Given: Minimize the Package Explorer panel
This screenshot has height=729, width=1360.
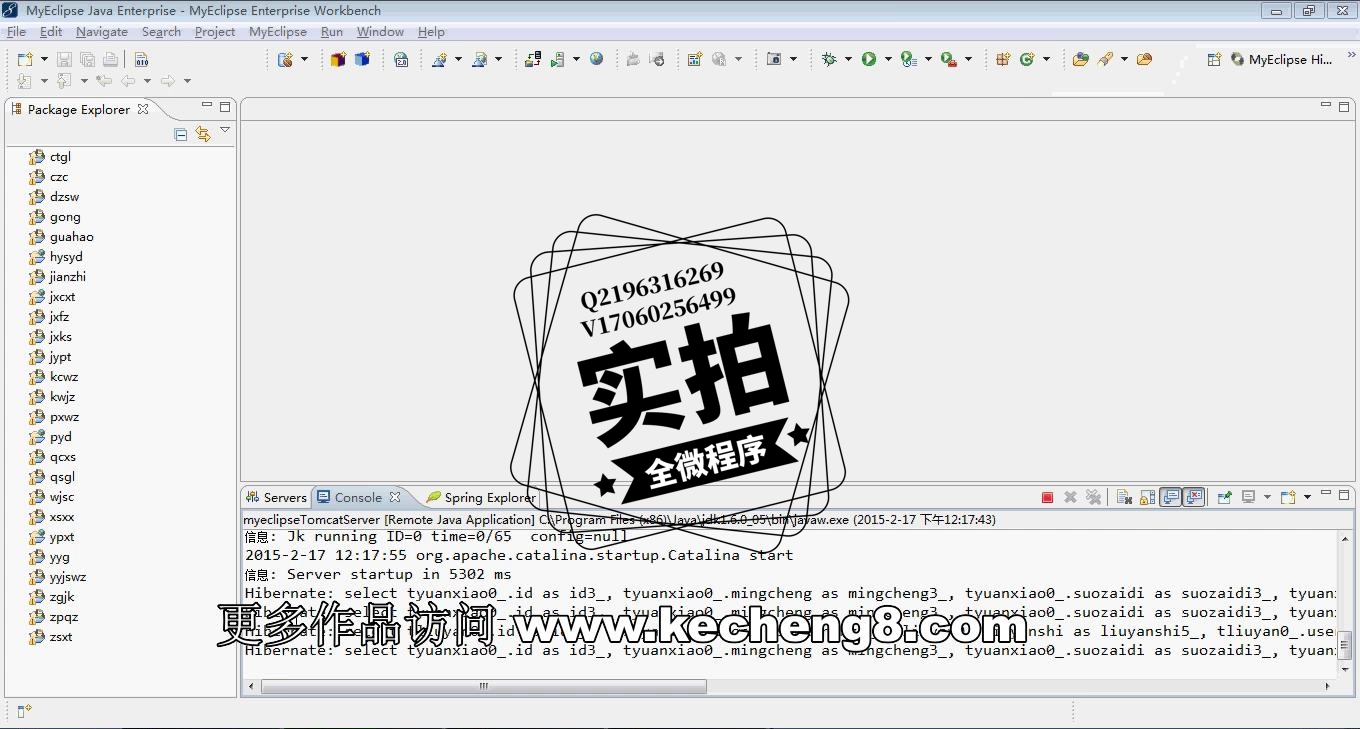Looking at the screenshot, I should 207,105.
